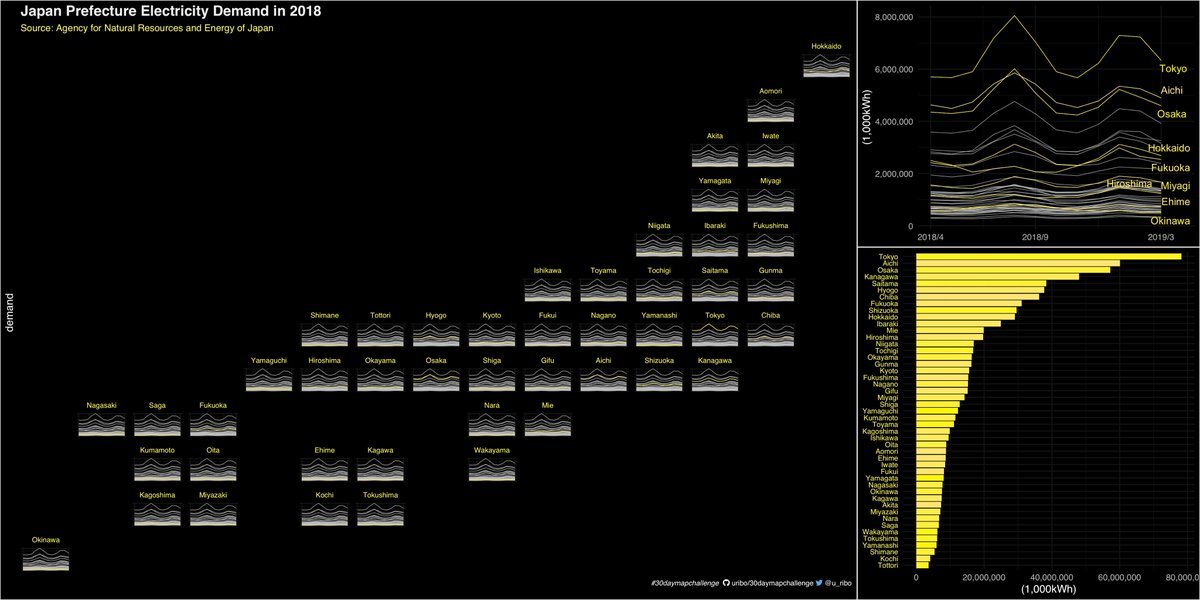
Task: Click the Twitter bird icon in the footer
Action: tap(819, 582)
